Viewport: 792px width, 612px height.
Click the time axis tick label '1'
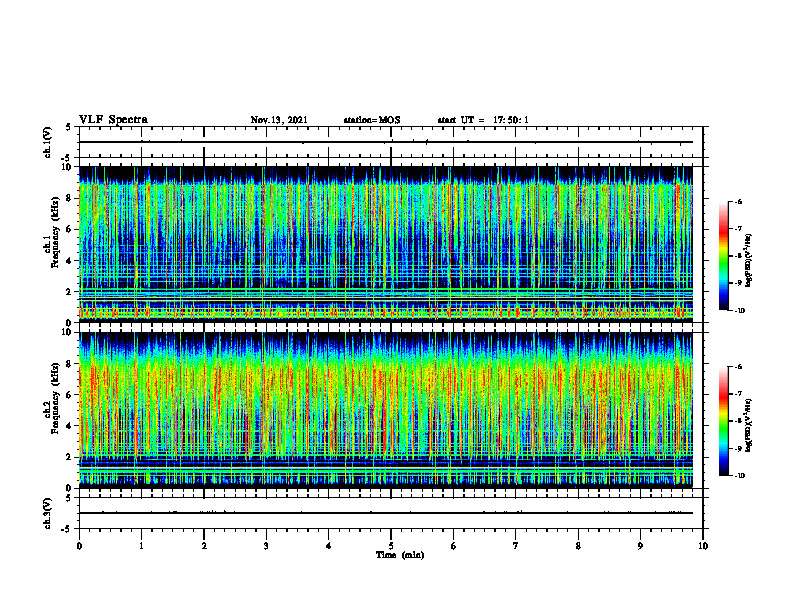pos(141,546)
